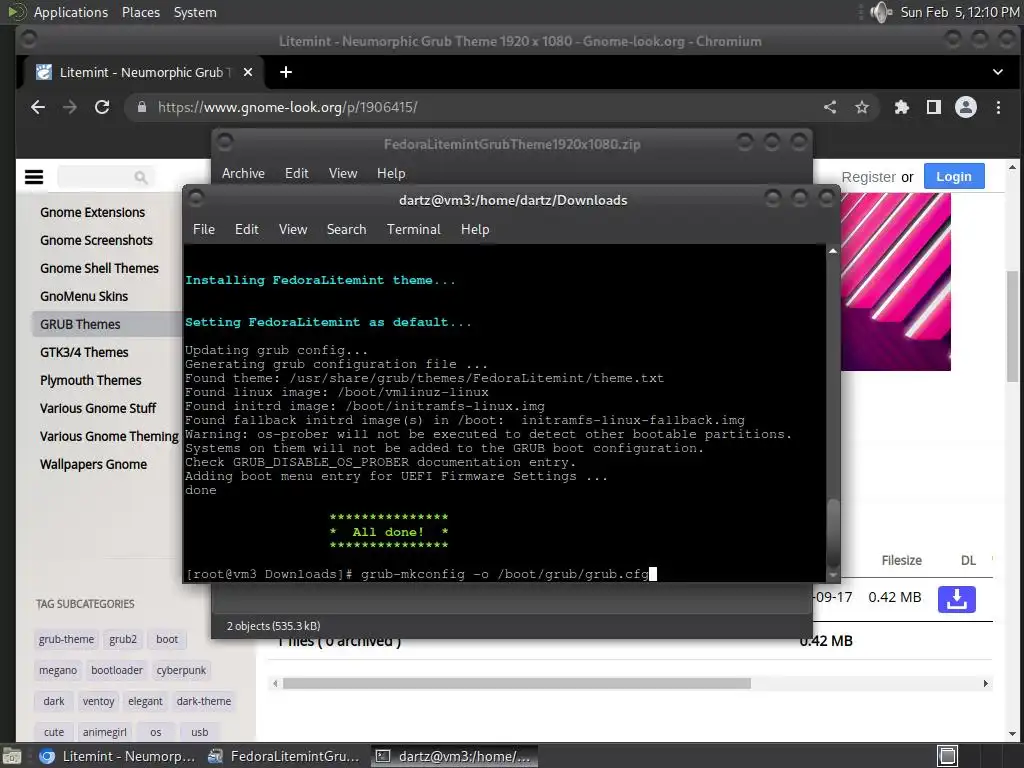The width and height of the screenshot is (1024, 768).
Task: Open the Places menu
Action: [x=141, y=12]
